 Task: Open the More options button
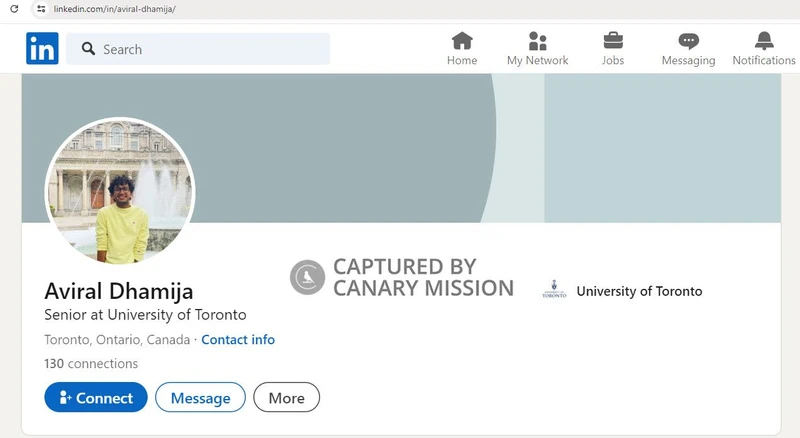[x=287, y=397]
